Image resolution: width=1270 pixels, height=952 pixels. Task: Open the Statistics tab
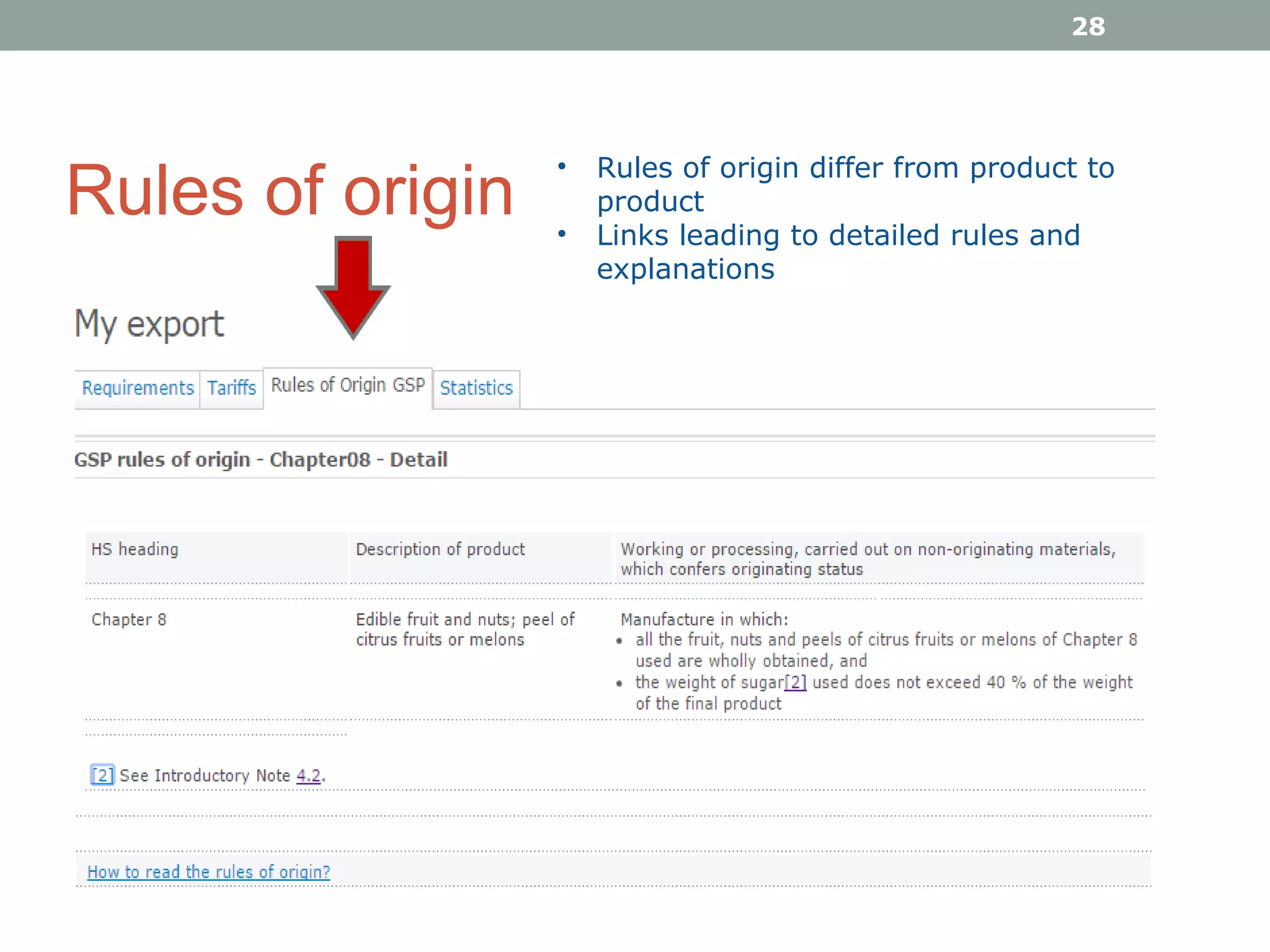pyautogui.click(x=476, y=388)
